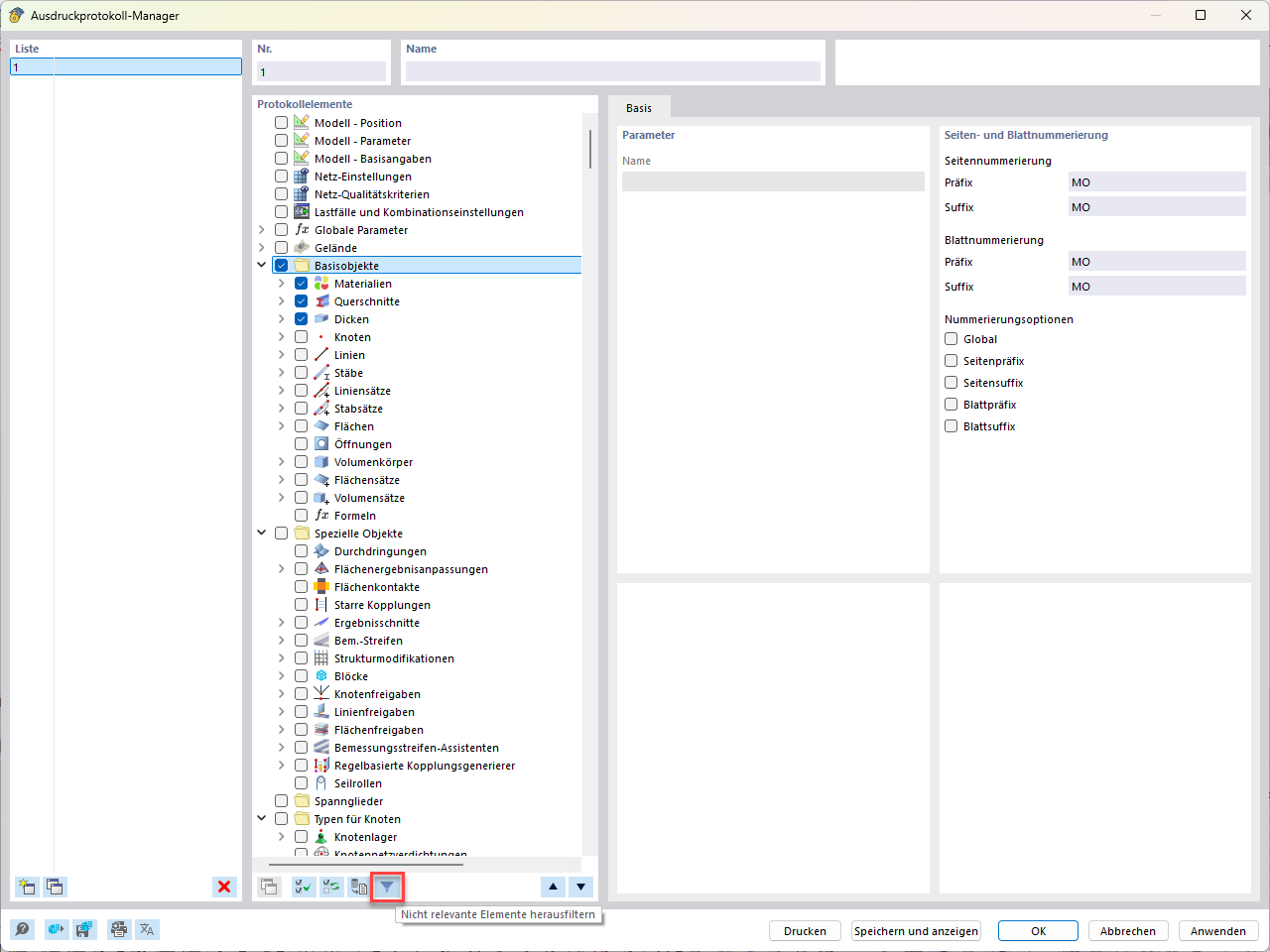Click the horizontal scrollbar under the tree
The width and height of the screenshot is (1270, 952).
pos(365,865)
